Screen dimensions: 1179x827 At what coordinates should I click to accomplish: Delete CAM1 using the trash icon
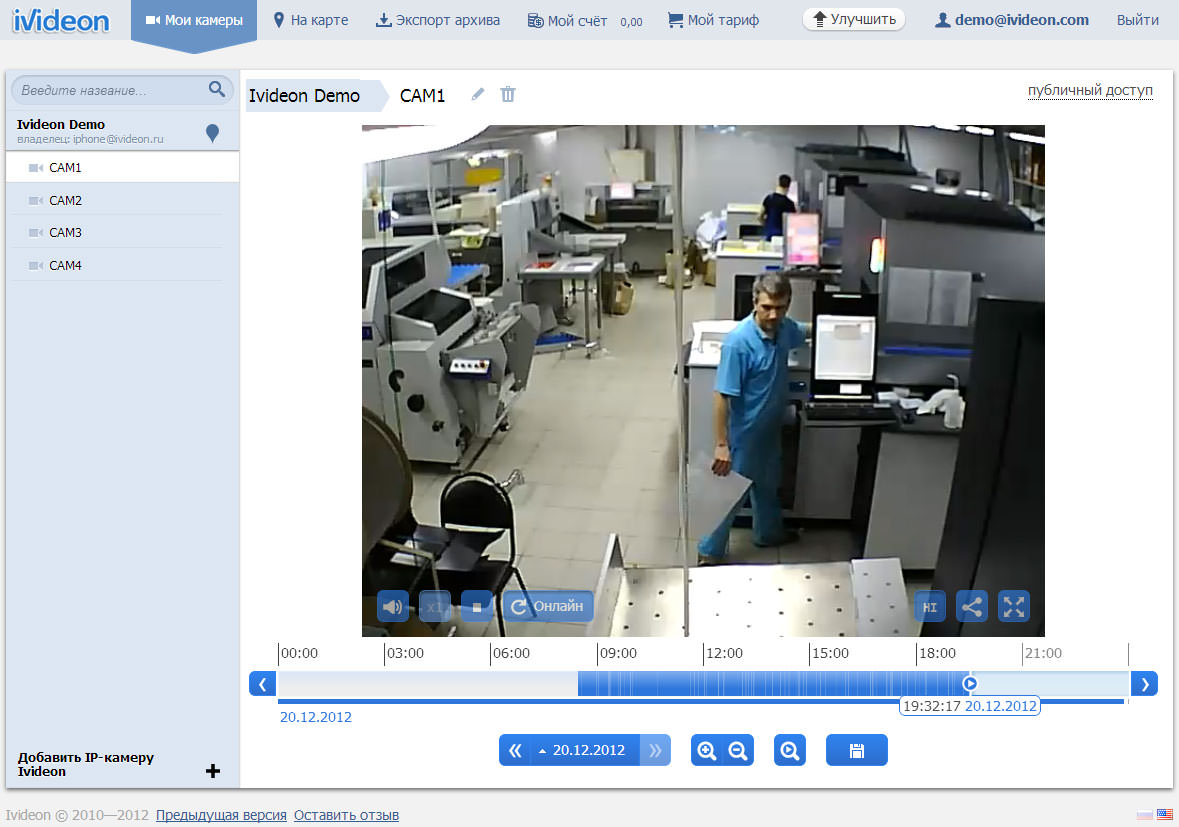click(508, 94)
